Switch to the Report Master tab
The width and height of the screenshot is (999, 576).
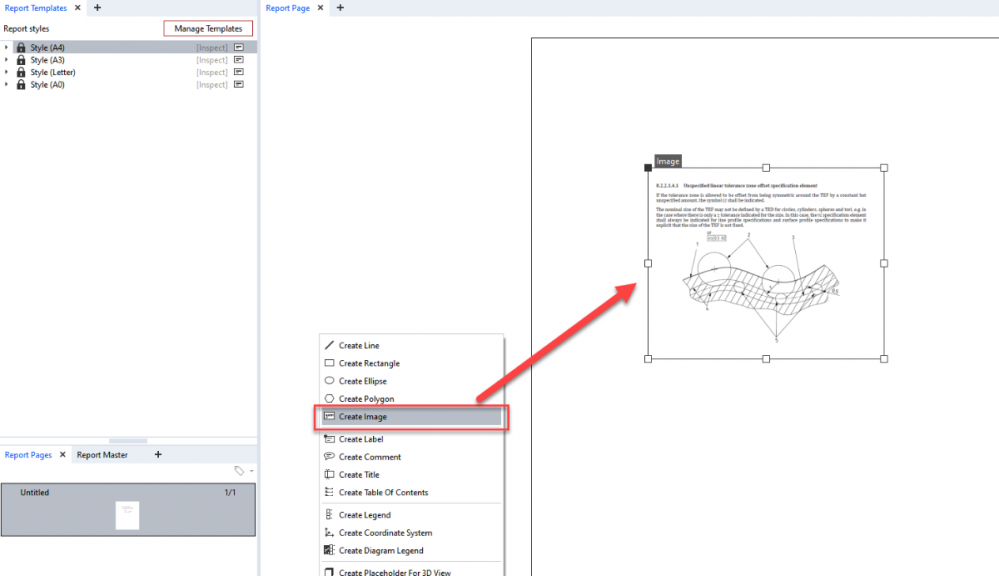click(x=102, y=455)
